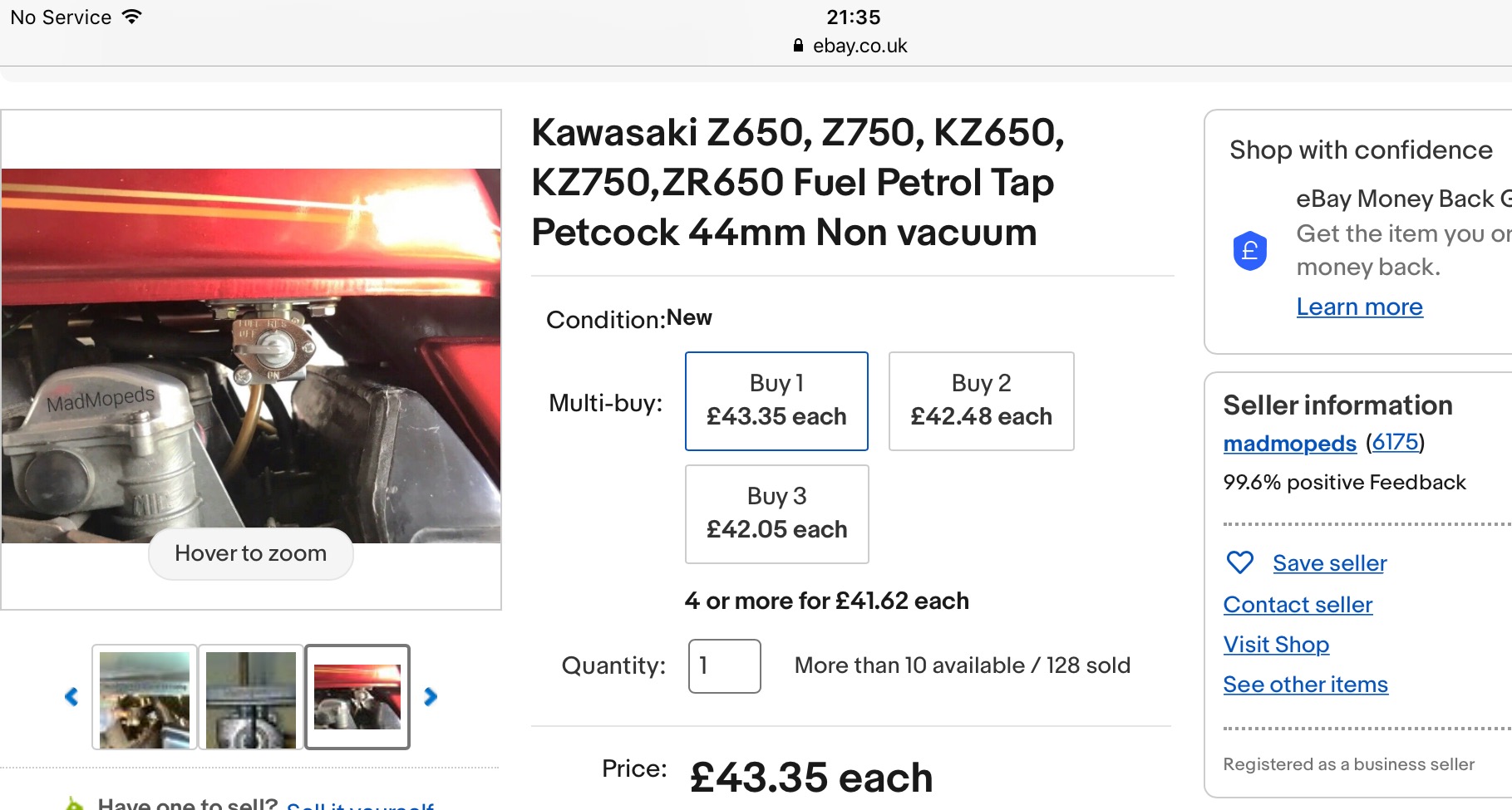Click the main product image
The width and height of the screenshot is (1512, 810).
pos(251,356)
